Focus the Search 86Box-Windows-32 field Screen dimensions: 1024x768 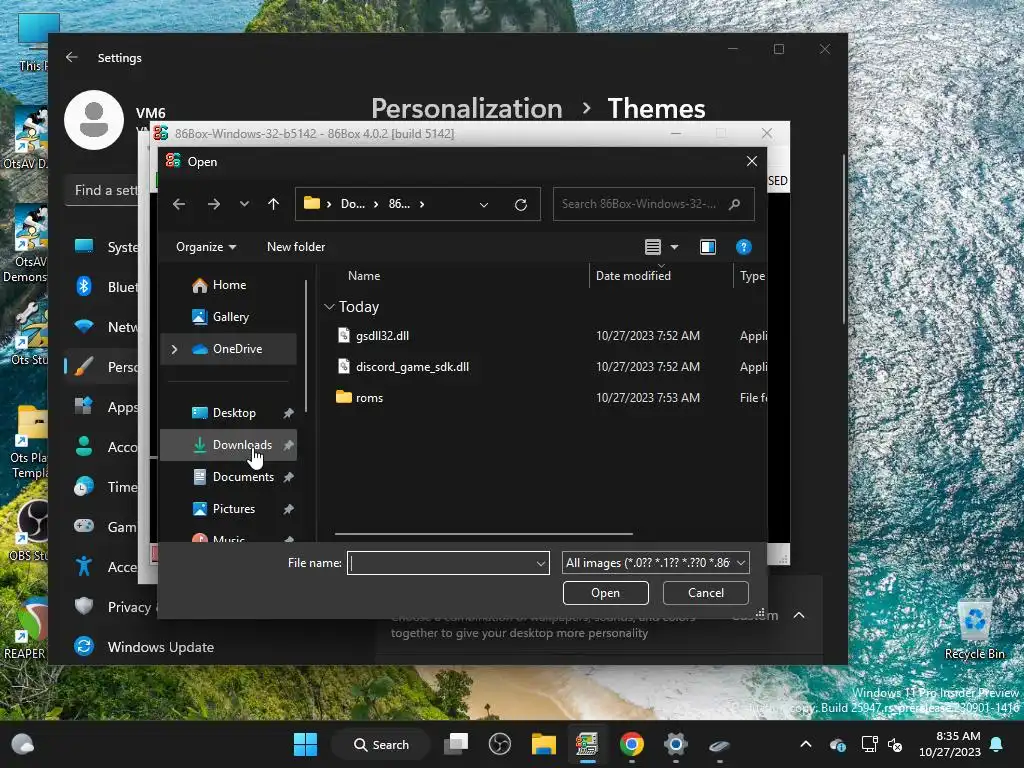coord(654,204)
